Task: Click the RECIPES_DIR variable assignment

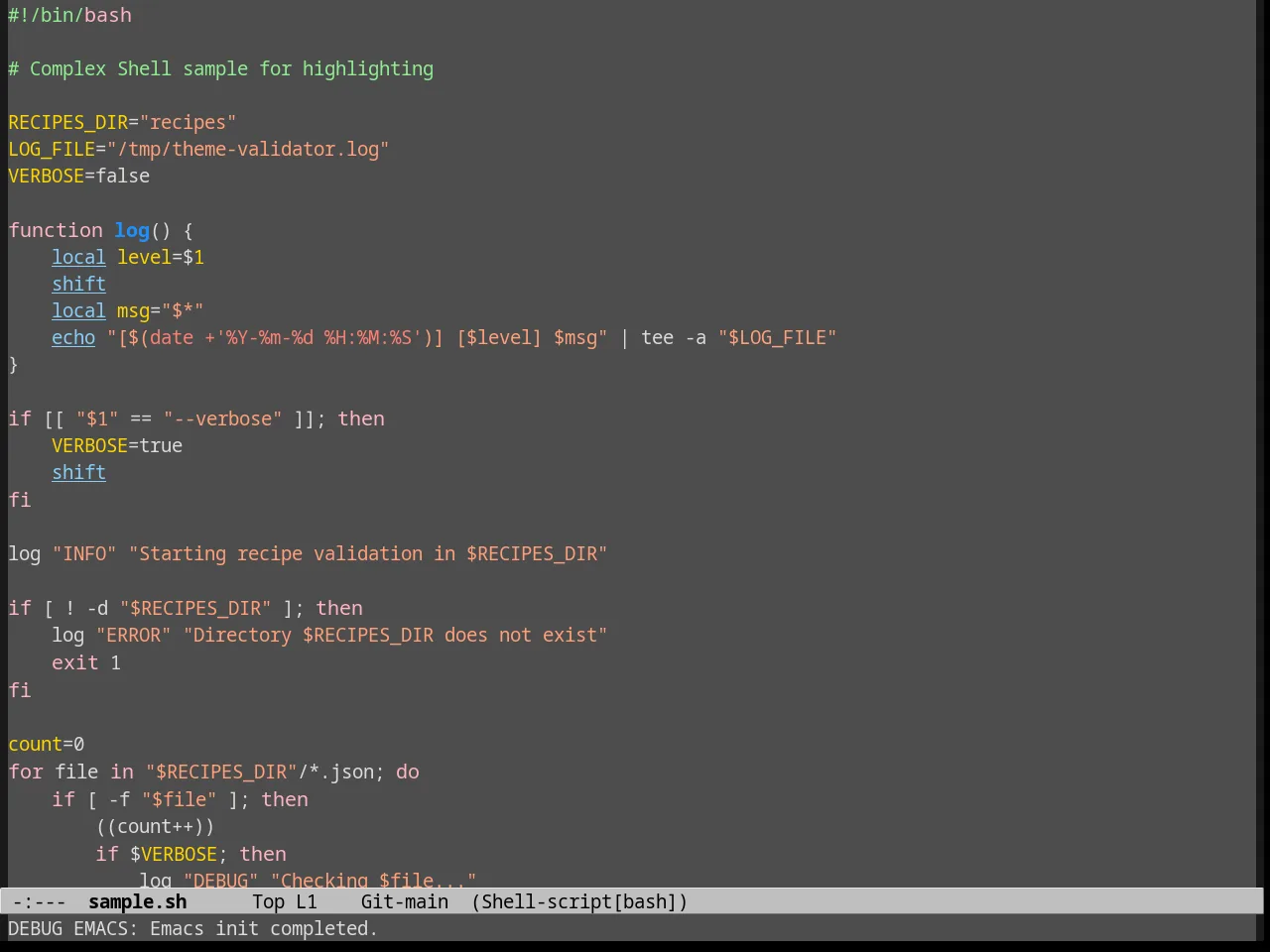Action: point(122,122)
